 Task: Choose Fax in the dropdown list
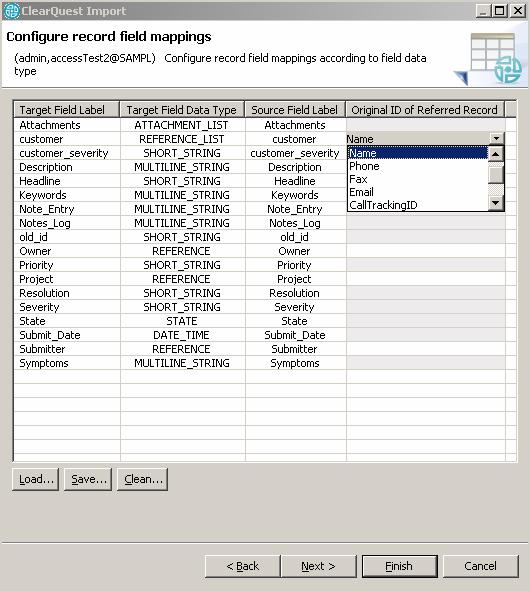pos(418,179)
